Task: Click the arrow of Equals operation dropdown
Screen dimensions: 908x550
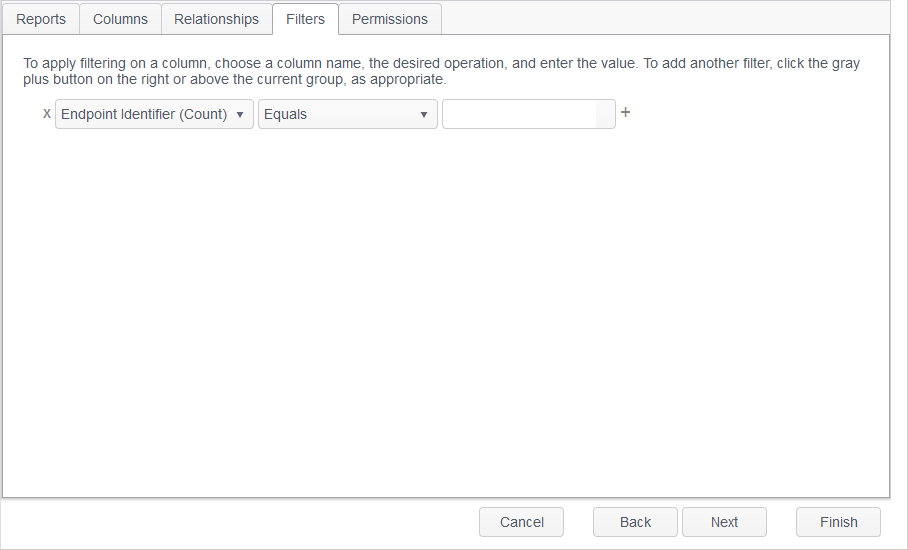Action: (425, 115)
